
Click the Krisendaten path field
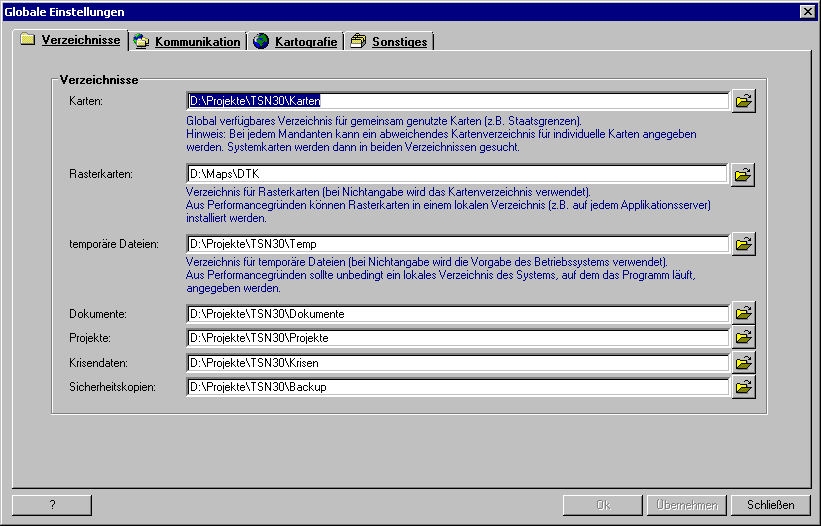(458, 363)
